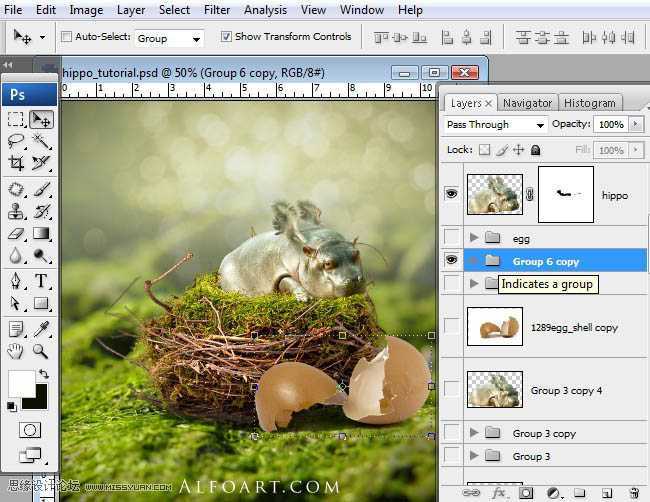Hide the hippo layer with eye icon
650x502 pixels.
pos(452,194)
